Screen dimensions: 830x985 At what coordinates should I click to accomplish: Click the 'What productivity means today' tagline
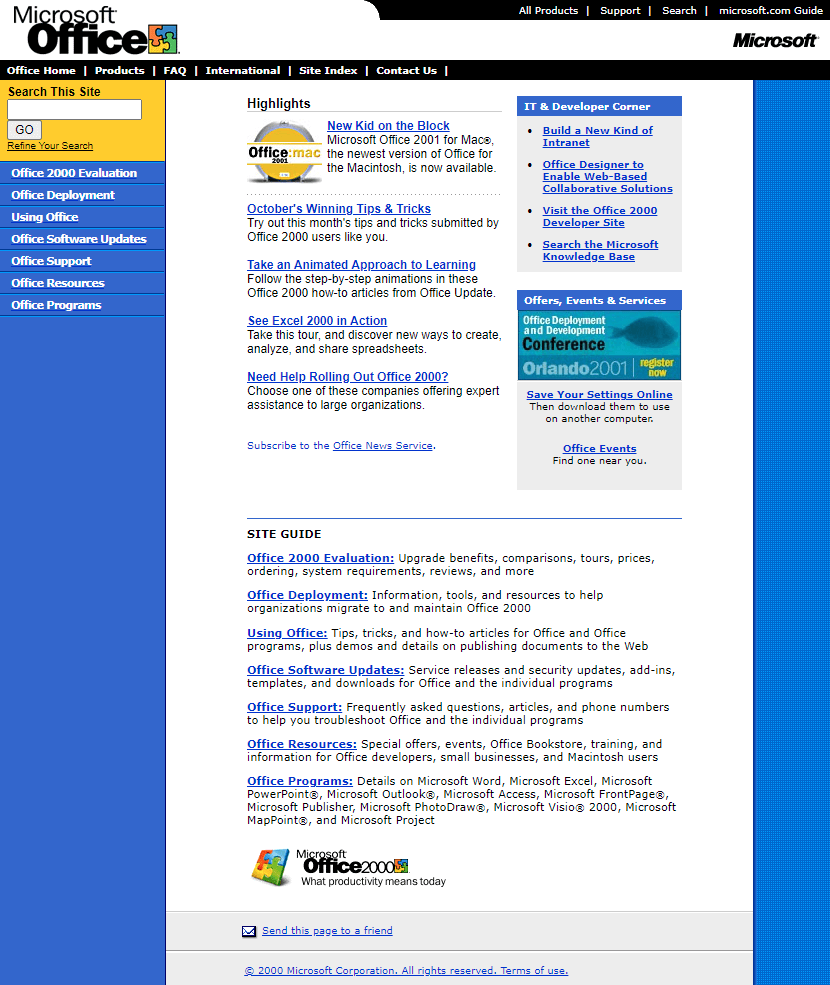pos(373,881)
